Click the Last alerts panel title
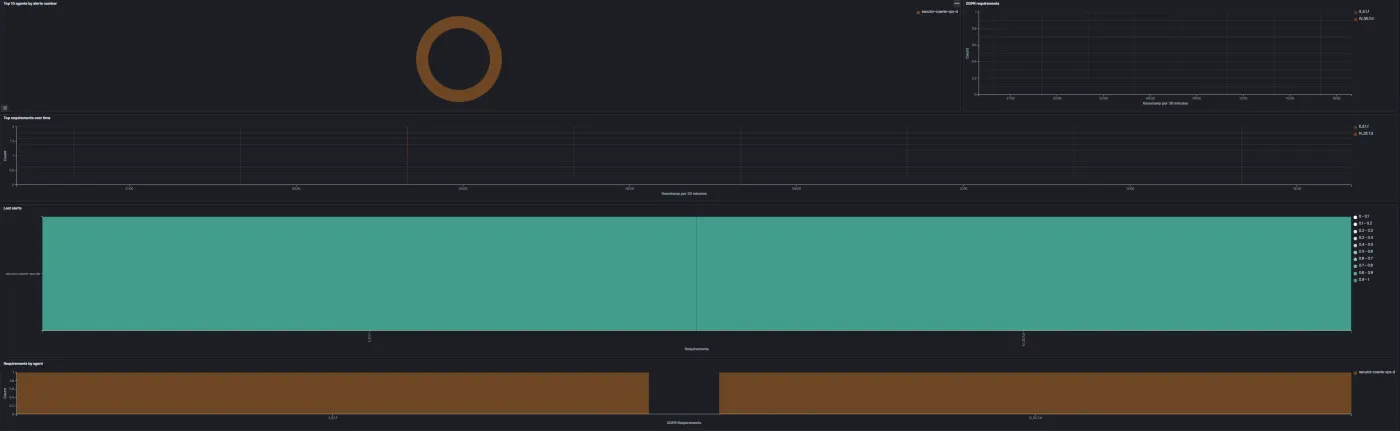 pos(12,208)
